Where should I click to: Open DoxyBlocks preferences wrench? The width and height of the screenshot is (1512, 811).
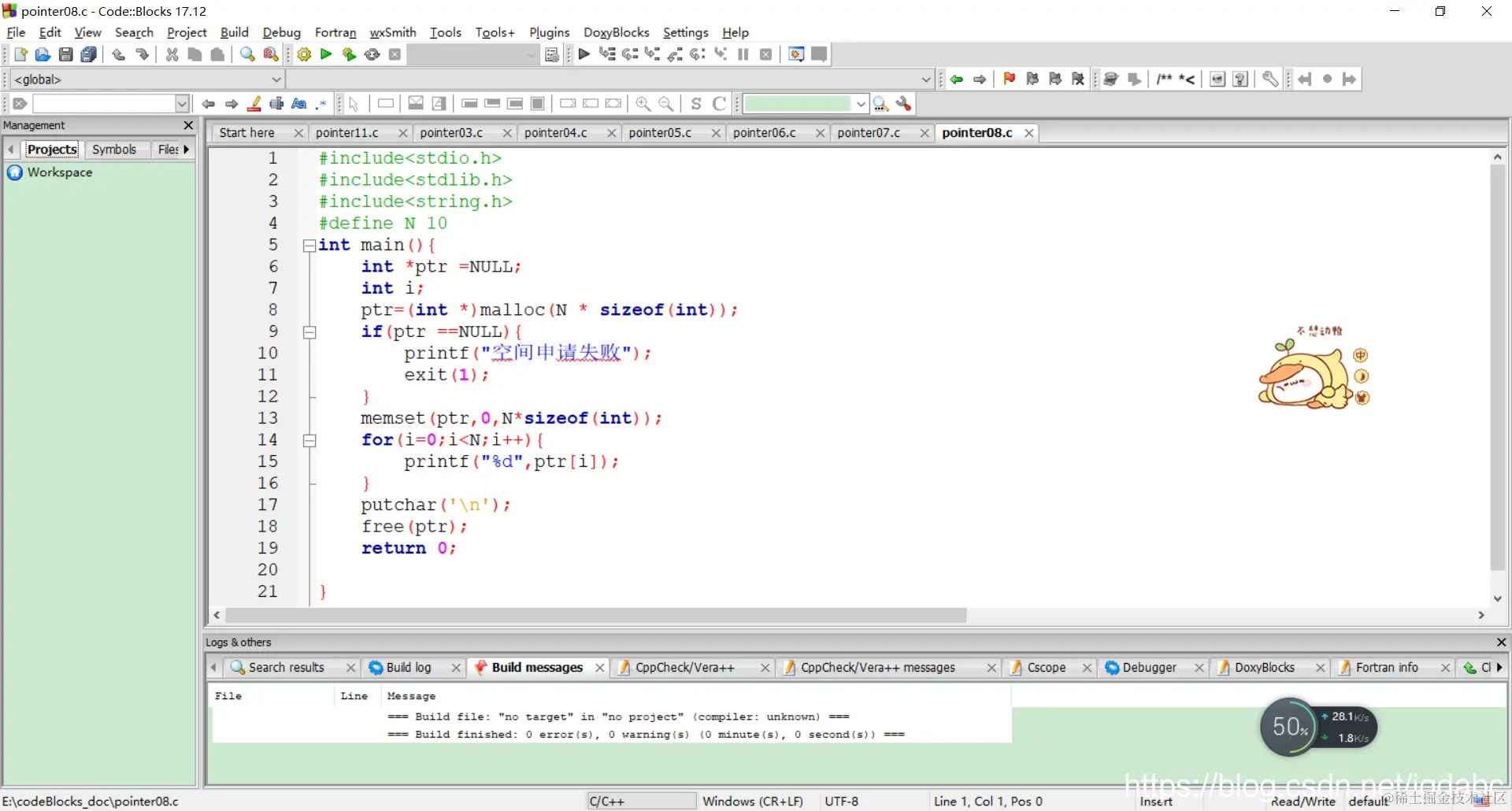point(1270,79)
